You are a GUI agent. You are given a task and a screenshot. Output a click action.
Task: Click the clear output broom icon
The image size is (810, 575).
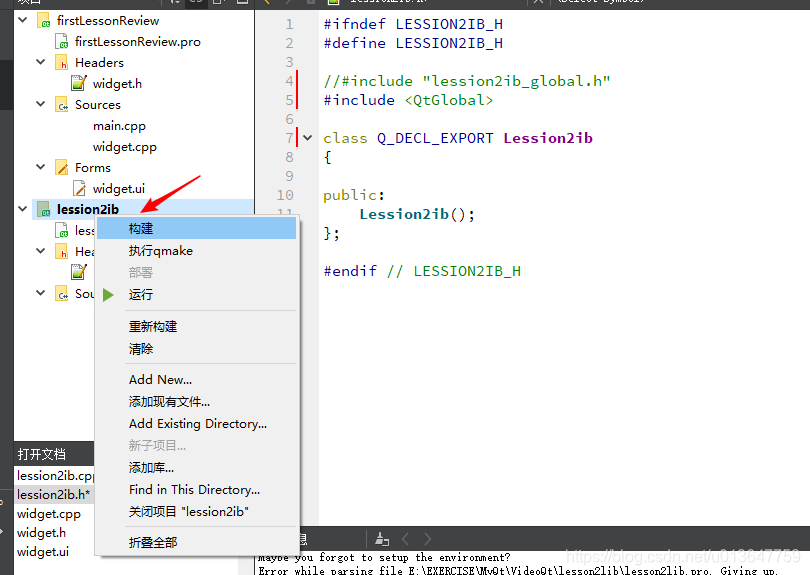tap(382, 539)
